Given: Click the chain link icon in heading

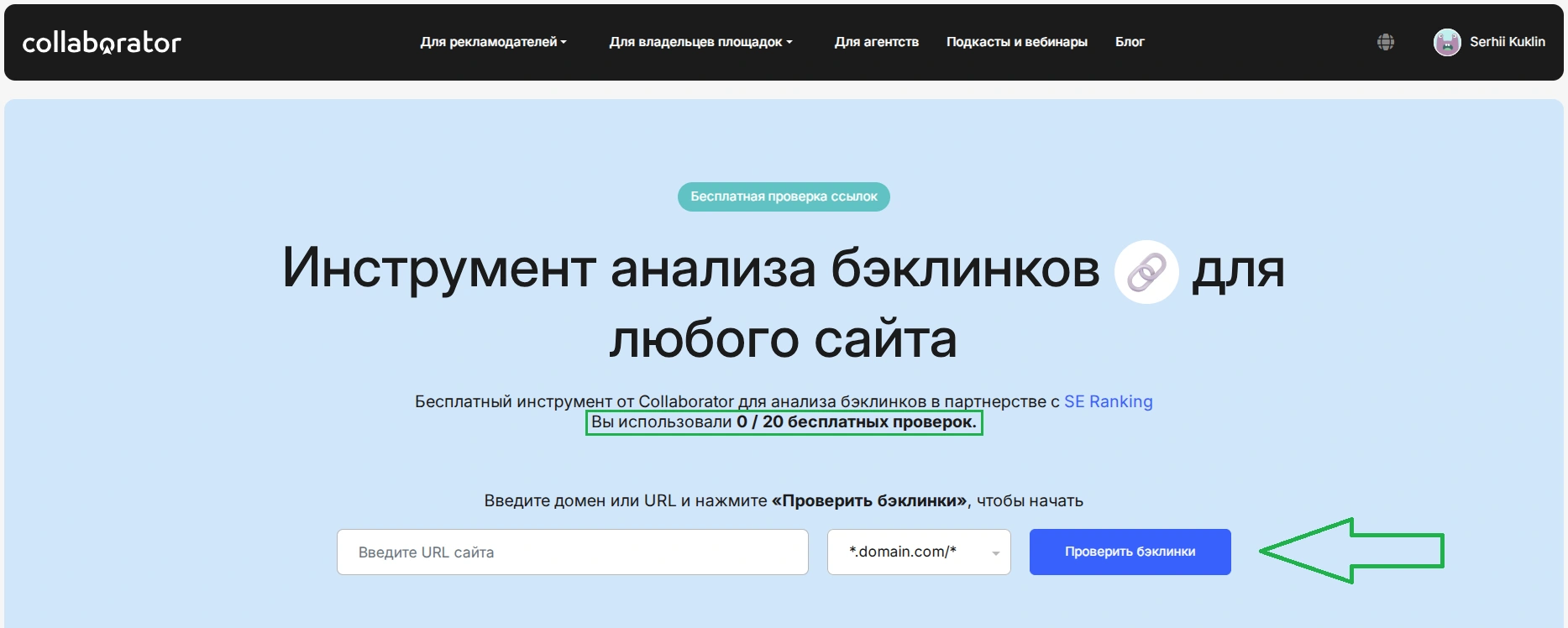Looking at the screenshot, I should 1146,272.
